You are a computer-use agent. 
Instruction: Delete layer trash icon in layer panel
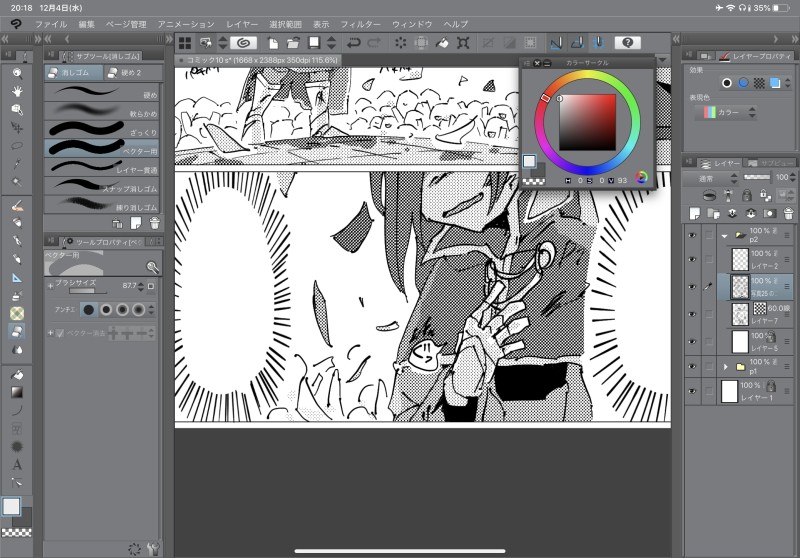click(788, 214)
